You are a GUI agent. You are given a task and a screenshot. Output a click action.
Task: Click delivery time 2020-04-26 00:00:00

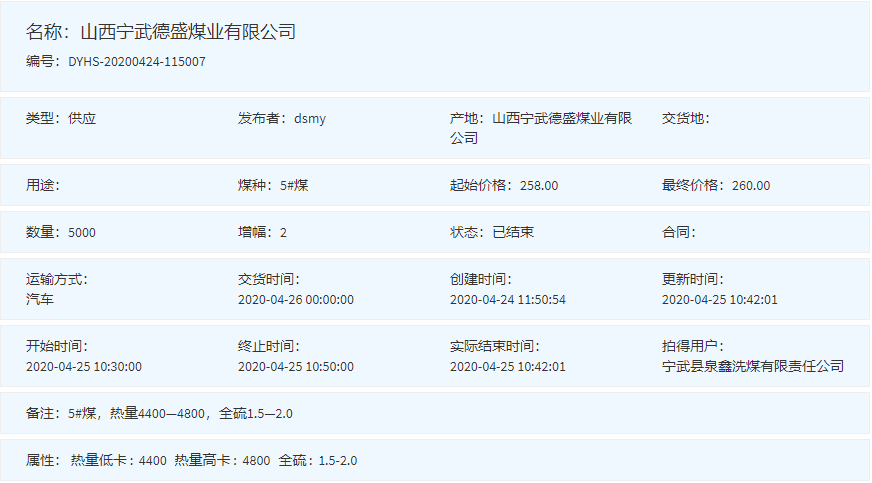(x=296, y=299)
